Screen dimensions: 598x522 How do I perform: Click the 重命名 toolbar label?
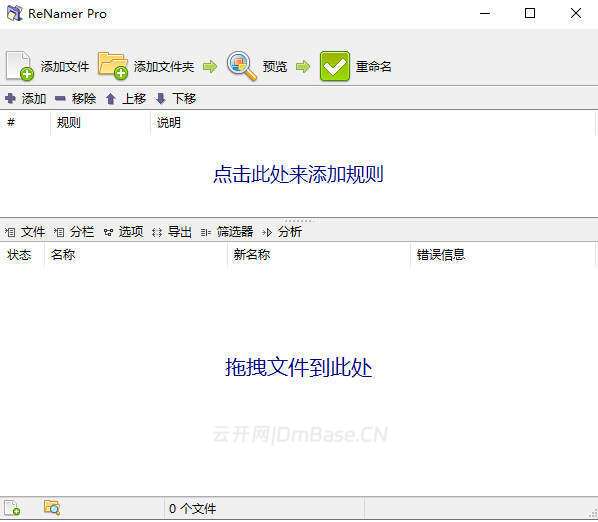pyautogui.click(x=373, y=67)
